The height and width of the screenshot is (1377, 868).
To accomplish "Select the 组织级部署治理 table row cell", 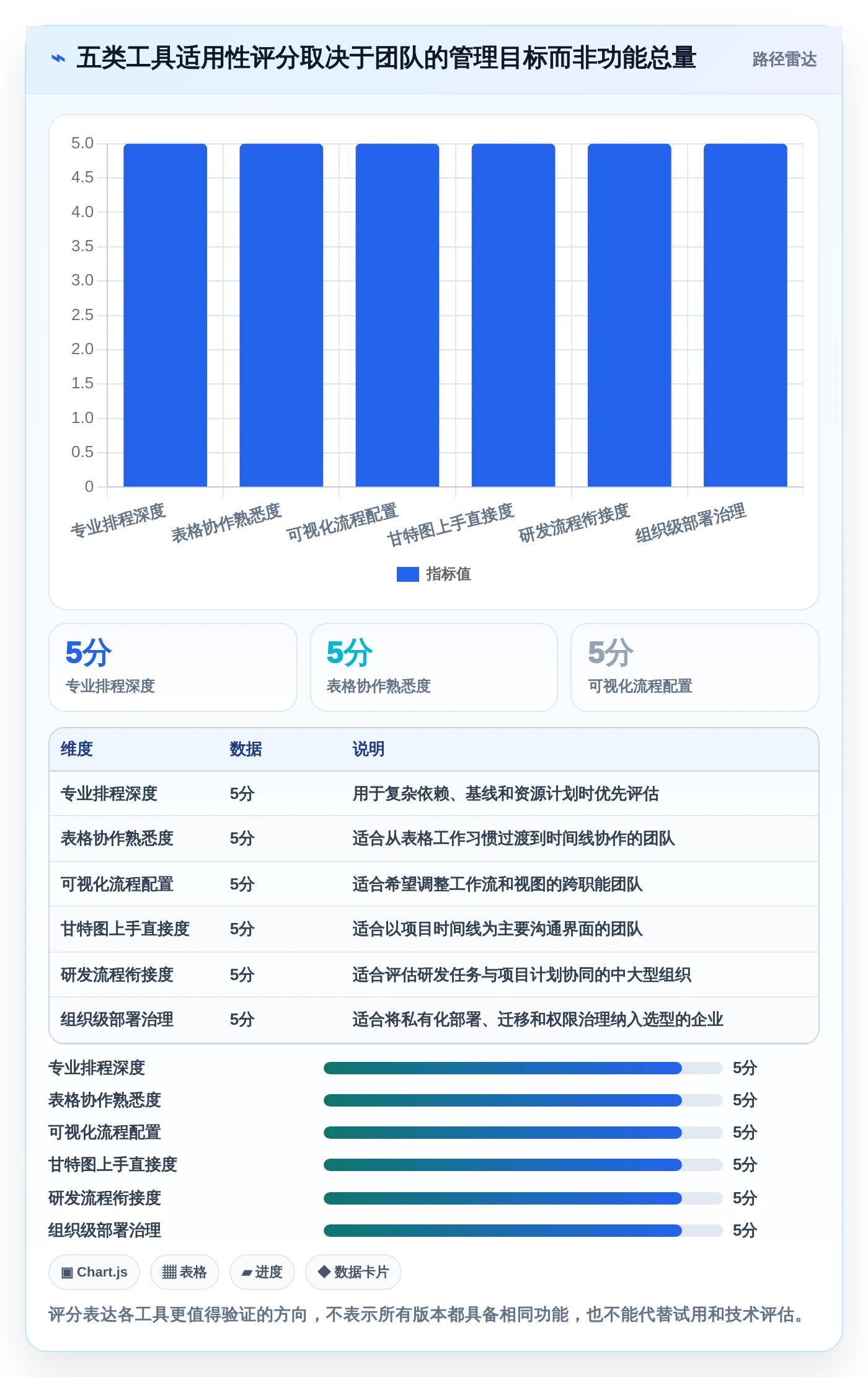I will coord(117,1020).
